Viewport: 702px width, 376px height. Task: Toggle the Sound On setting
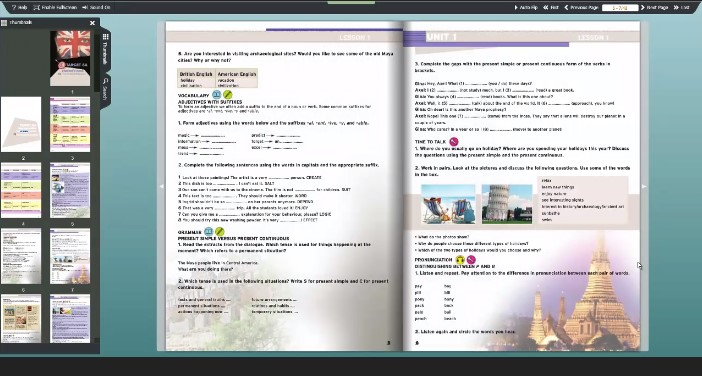pos(96,7)
